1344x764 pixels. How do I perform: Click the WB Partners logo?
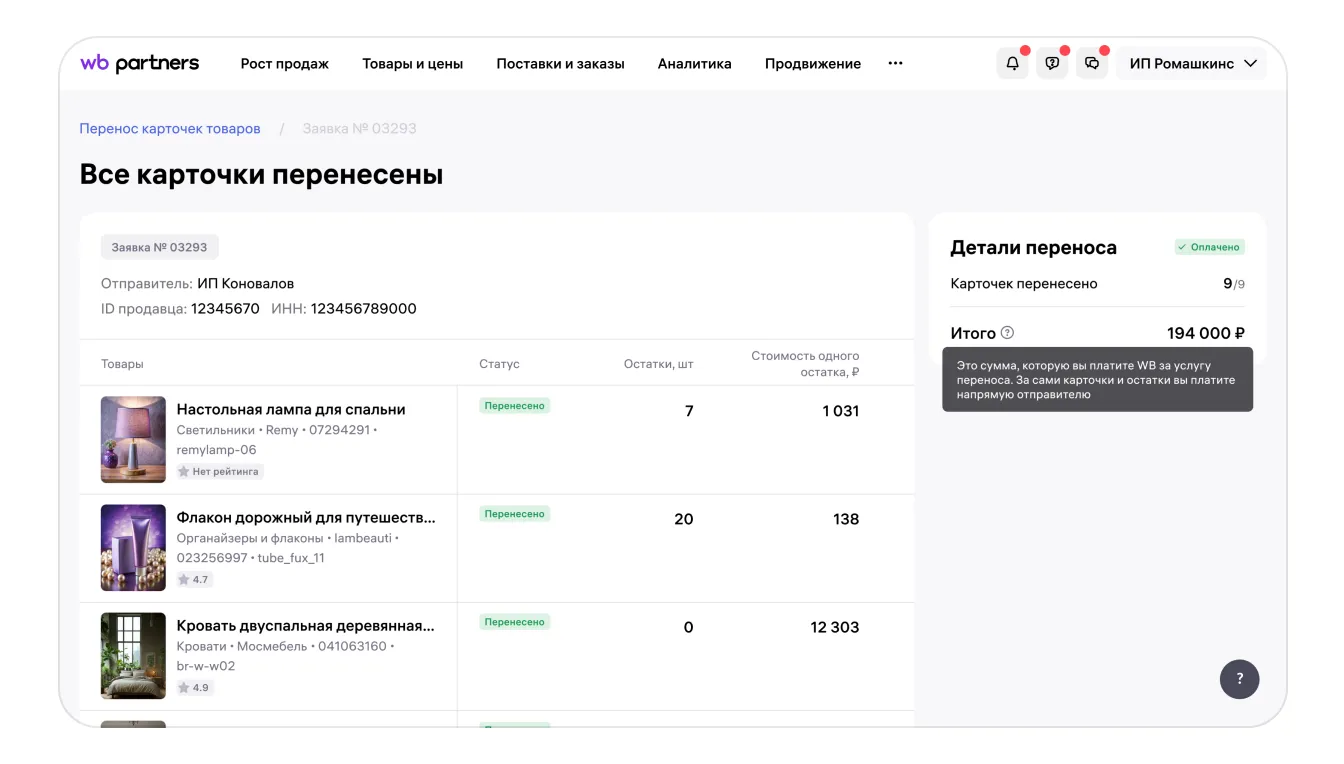pos(140,63)
